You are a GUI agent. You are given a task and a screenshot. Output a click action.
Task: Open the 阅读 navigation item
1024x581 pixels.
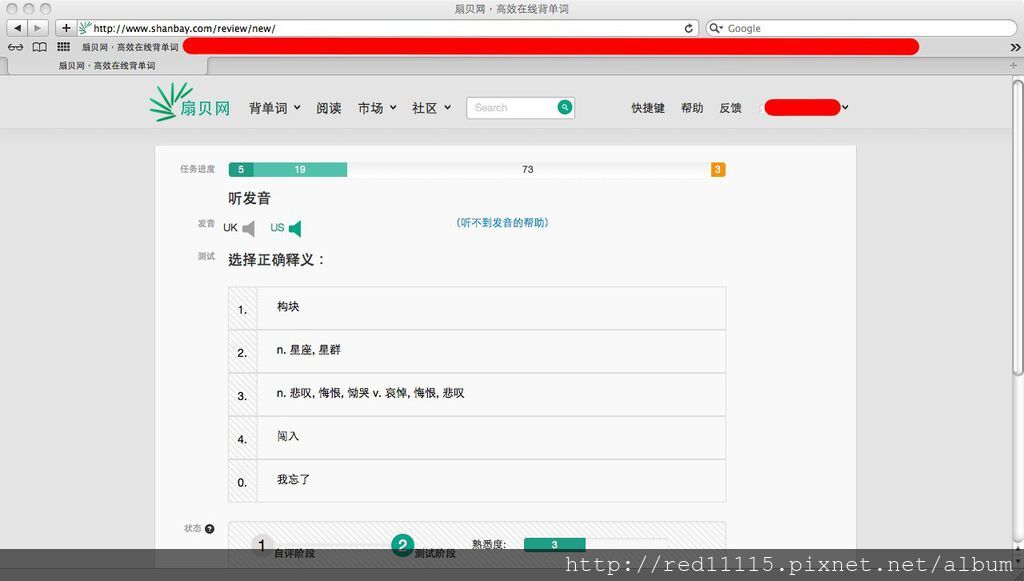tap(328, 108)
